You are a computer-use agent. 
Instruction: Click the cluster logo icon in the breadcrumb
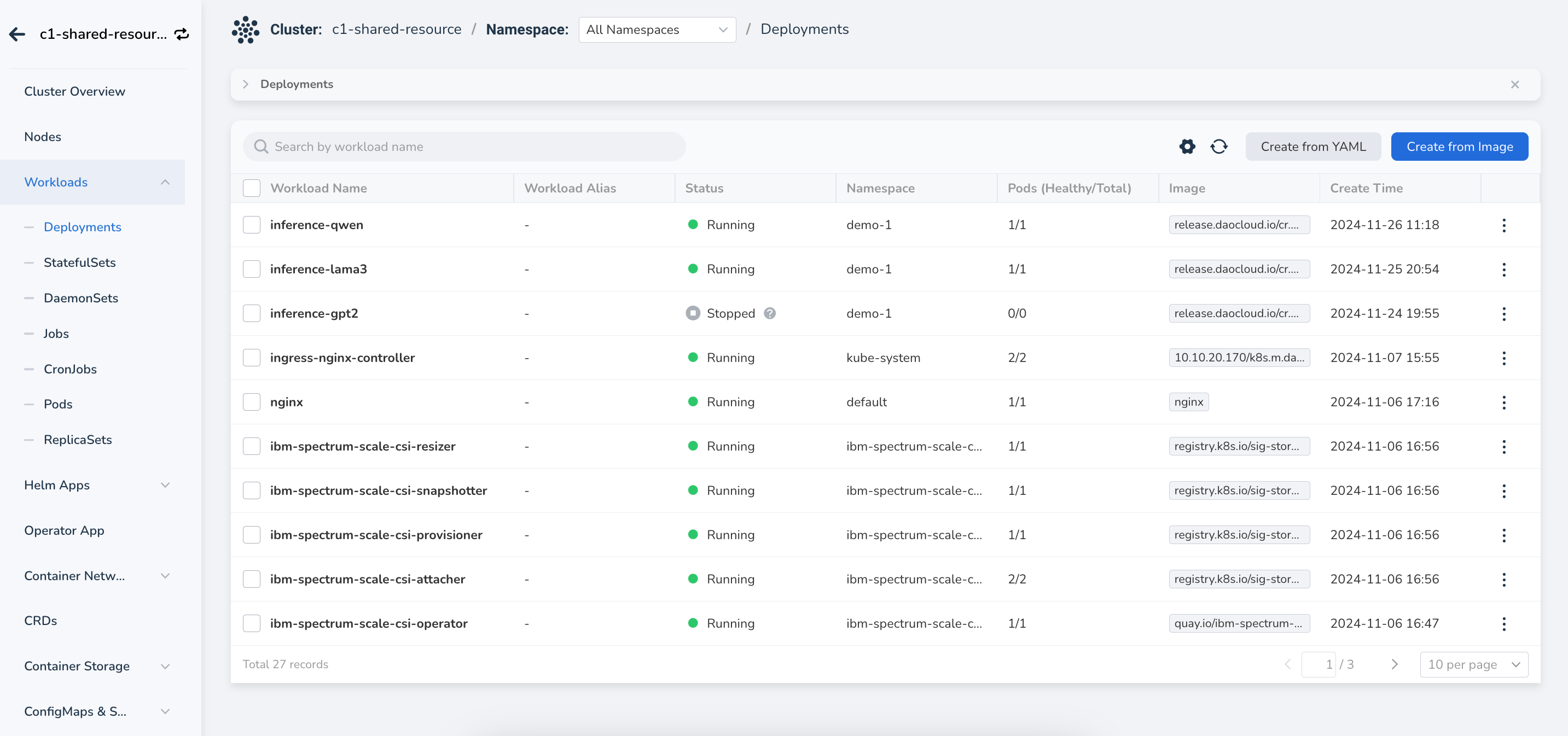click(x=245, y=29)
